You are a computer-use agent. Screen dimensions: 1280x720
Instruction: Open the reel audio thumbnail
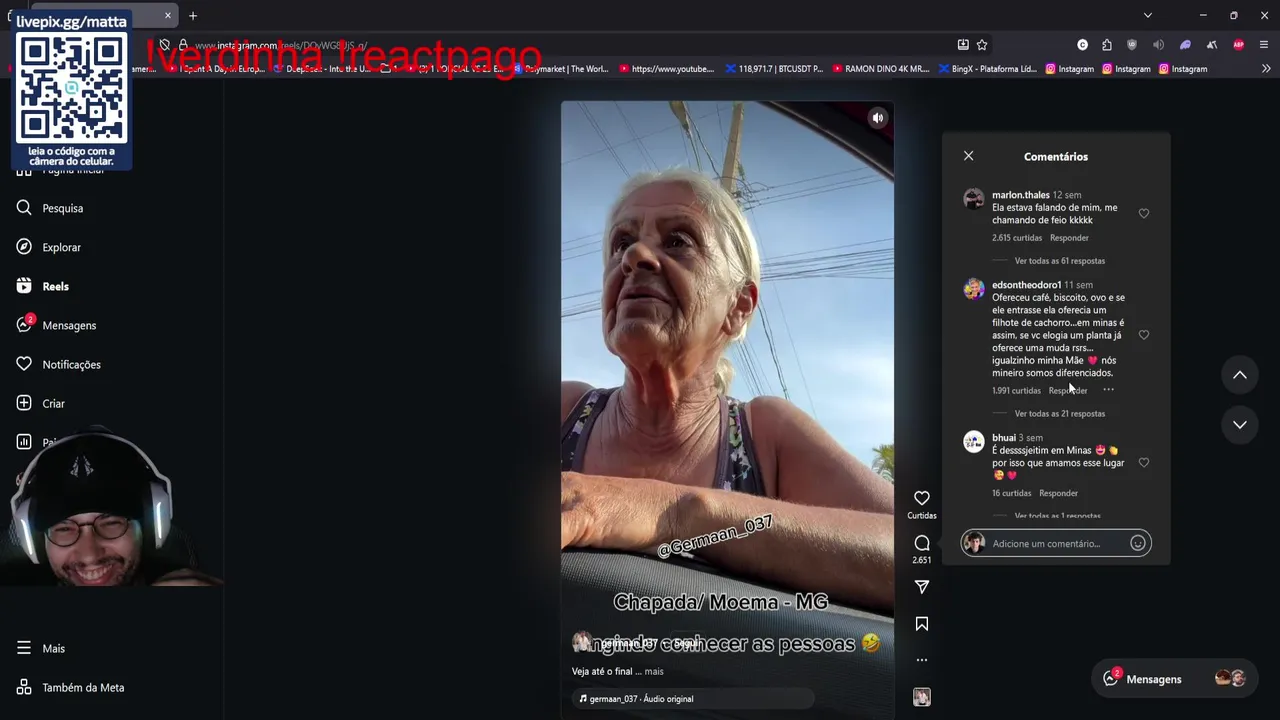click(922, 697)
